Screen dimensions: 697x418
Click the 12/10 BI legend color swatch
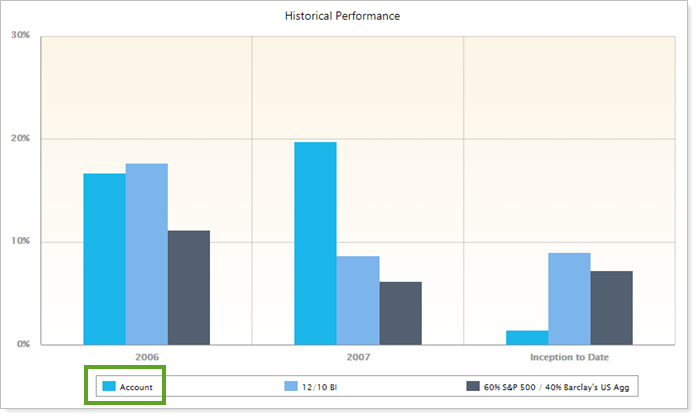(x=291, y=386)
